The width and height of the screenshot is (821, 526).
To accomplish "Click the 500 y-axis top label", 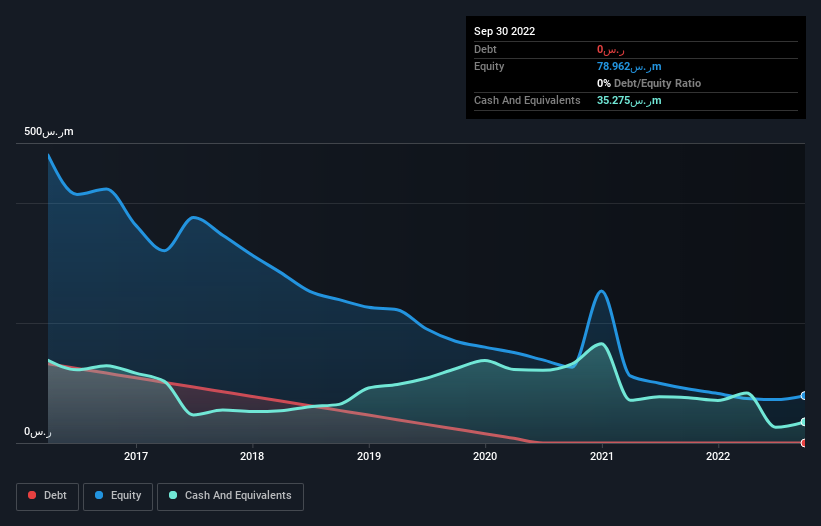I will [x=49, y=131].
